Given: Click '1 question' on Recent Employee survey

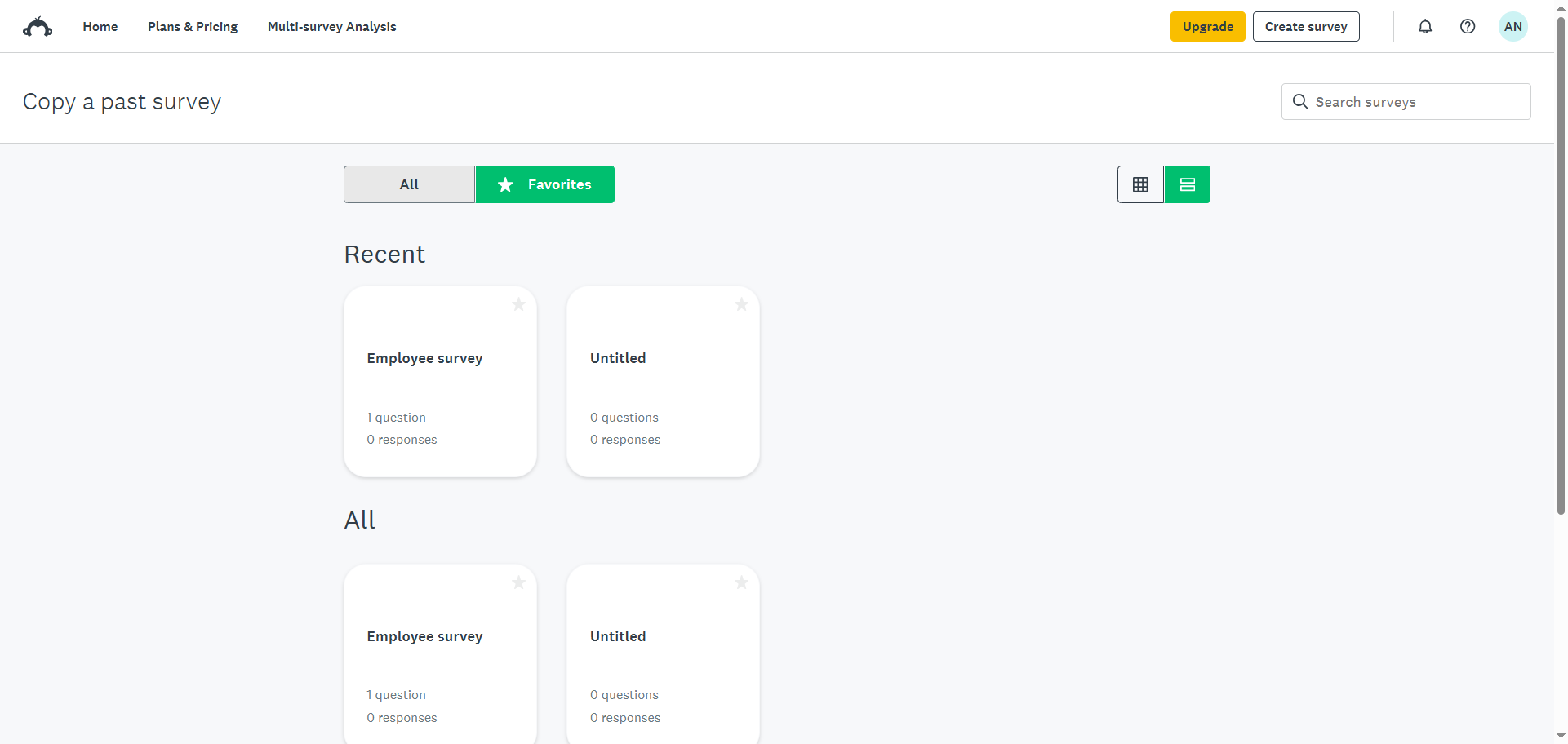Looking at the screenshot, I should [396, 418].
